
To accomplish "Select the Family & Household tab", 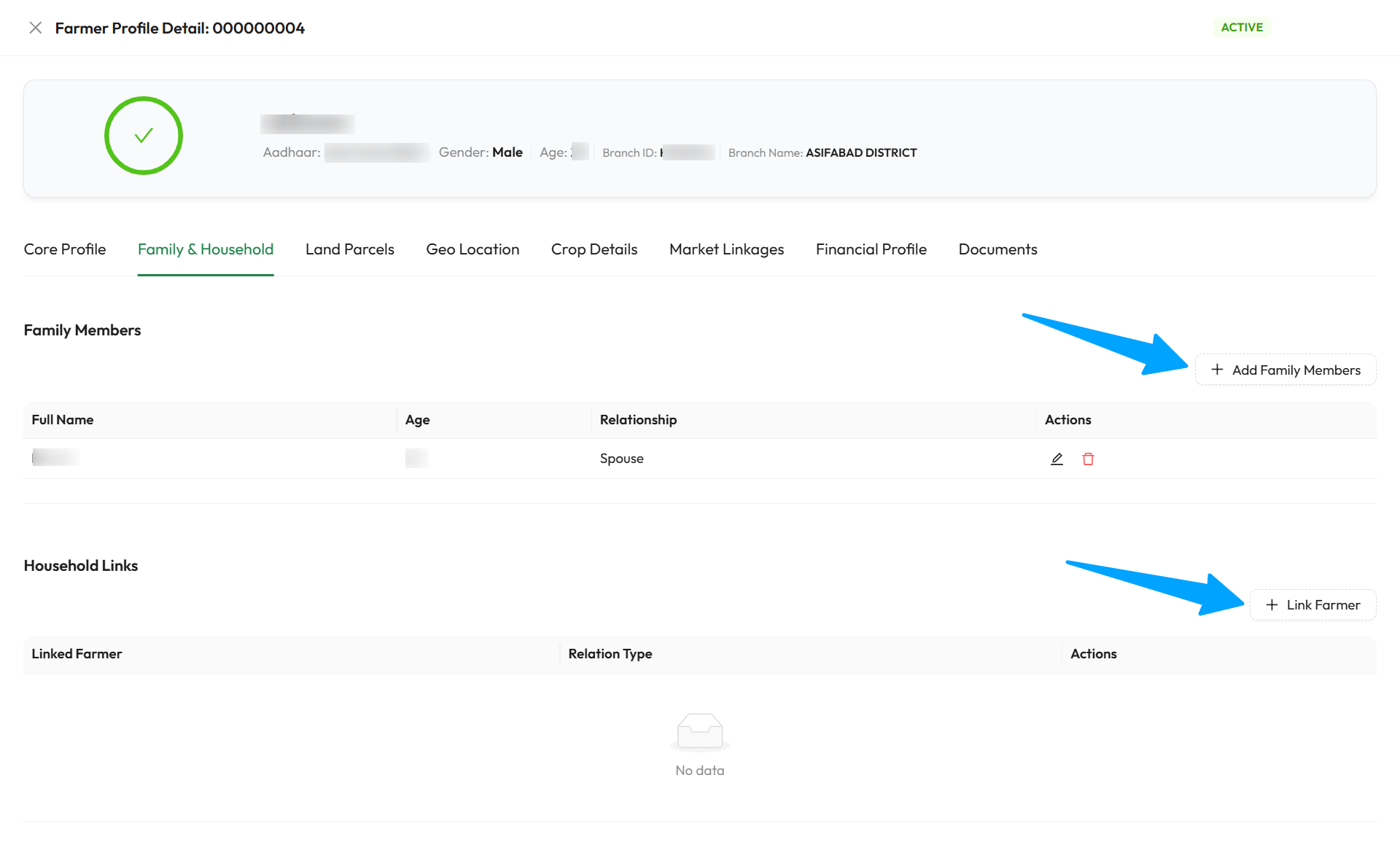I will pyautogui.click(x=206, y=249).
